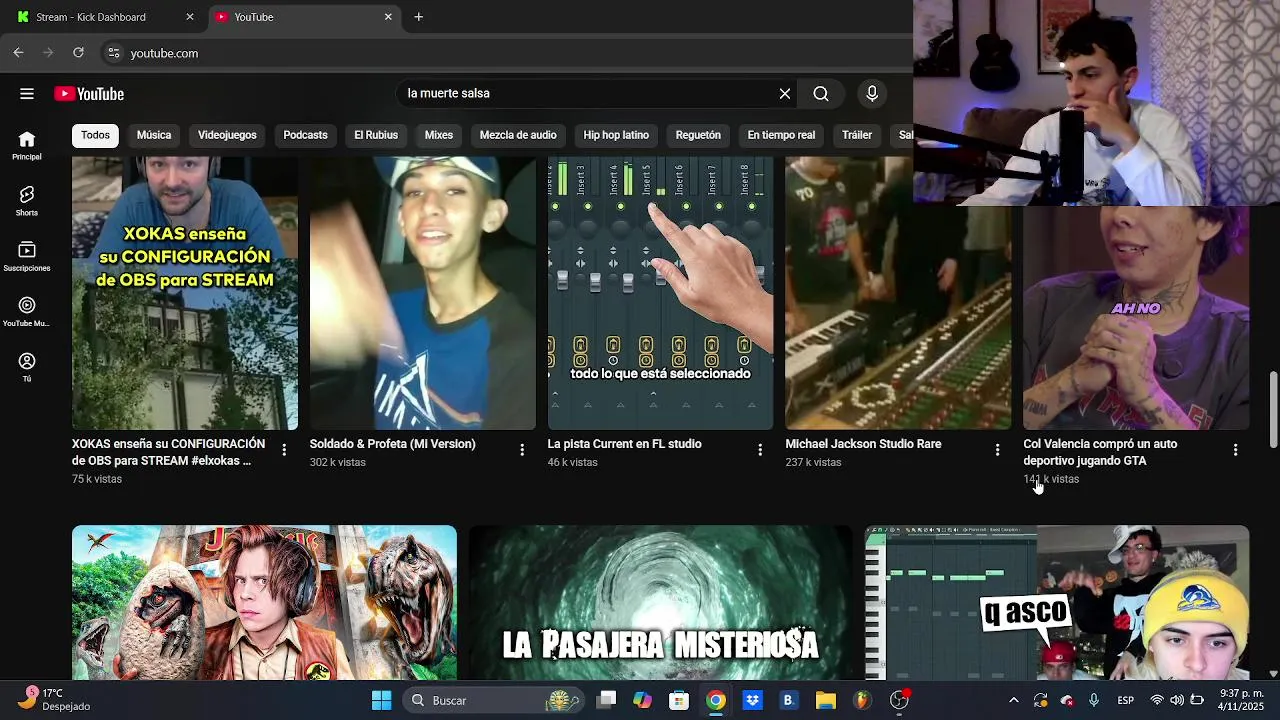Click the magnifier search button
Image resolution: width=1280 pixels, height=720 pixels.
pos(821,94)
